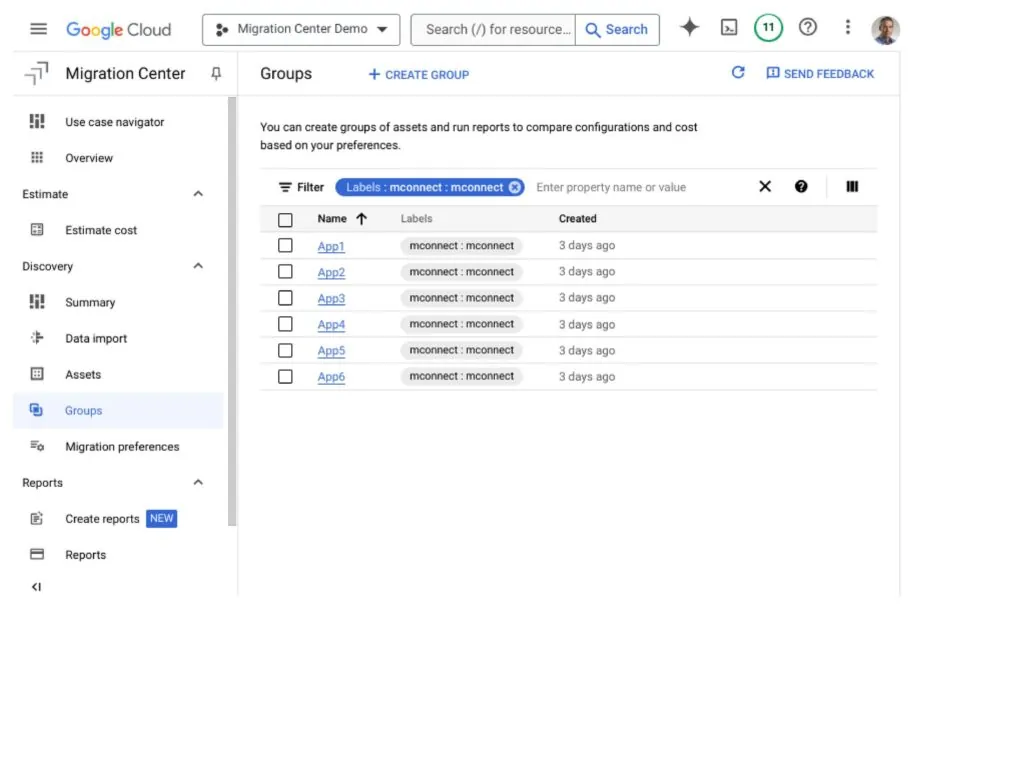Screen dimensions: 1024x768
Task: Open the App3 group link
Action: [x=331, y=298]
